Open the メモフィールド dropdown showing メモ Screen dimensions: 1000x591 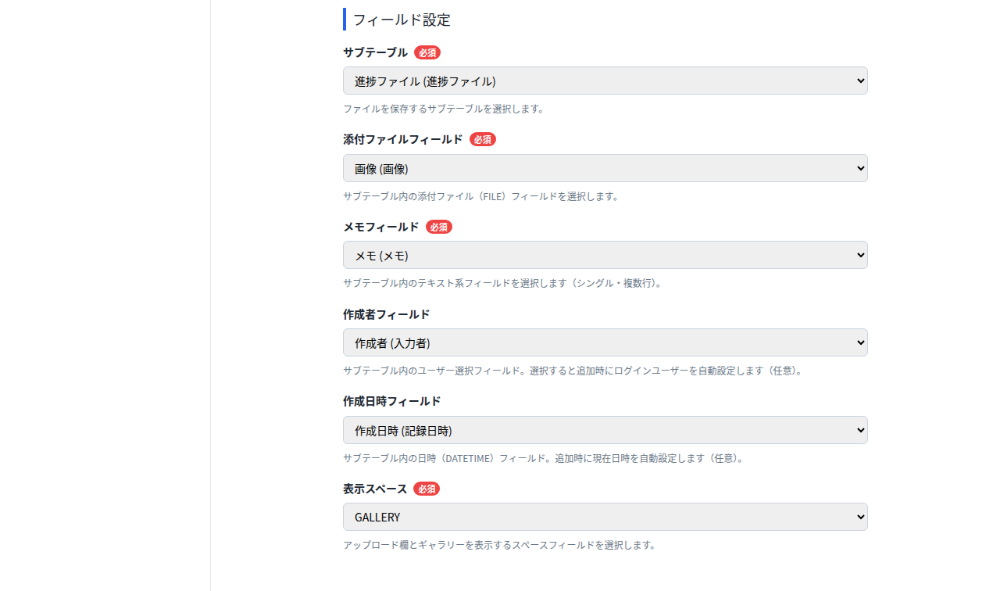(605, 255)
